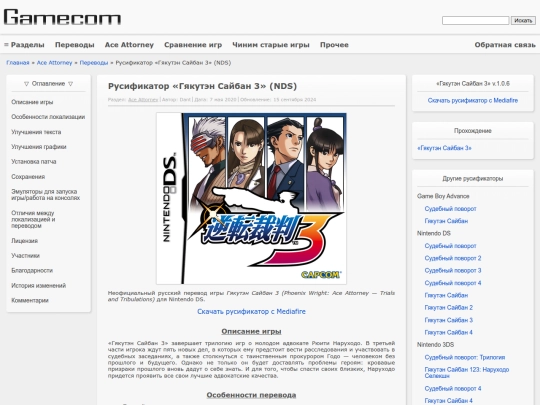Open Nintendo DS Гякутэн Сайбан link
The width and height of the screenshot is (540, 405).
pyautogui.click(x=446, y=295)
